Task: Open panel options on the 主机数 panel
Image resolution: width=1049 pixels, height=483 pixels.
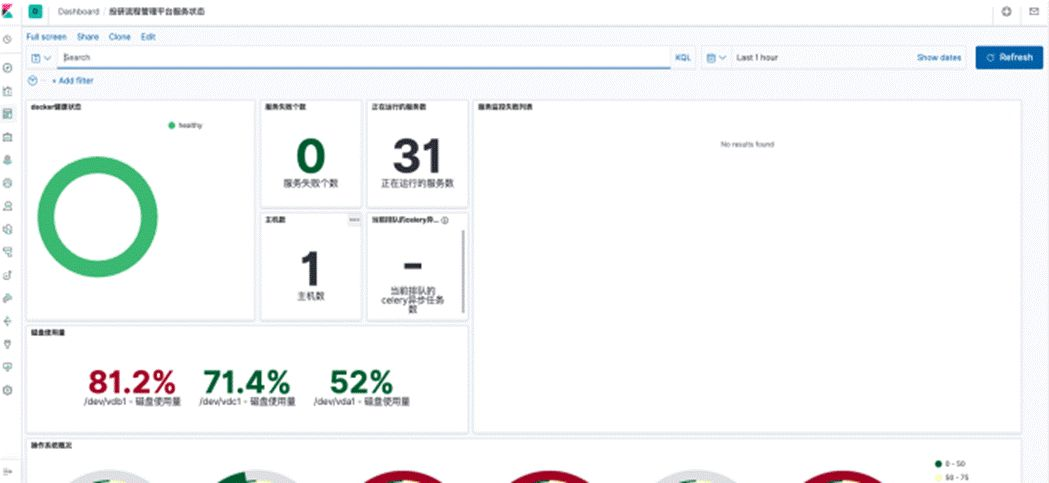Action: [x=354, y=220]
